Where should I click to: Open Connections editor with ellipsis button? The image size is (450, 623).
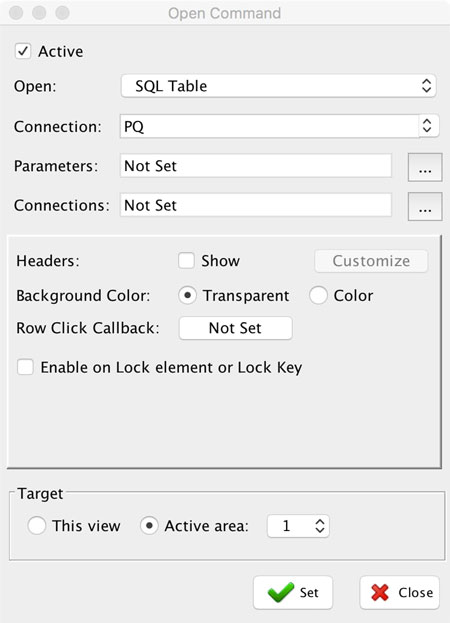425,206
